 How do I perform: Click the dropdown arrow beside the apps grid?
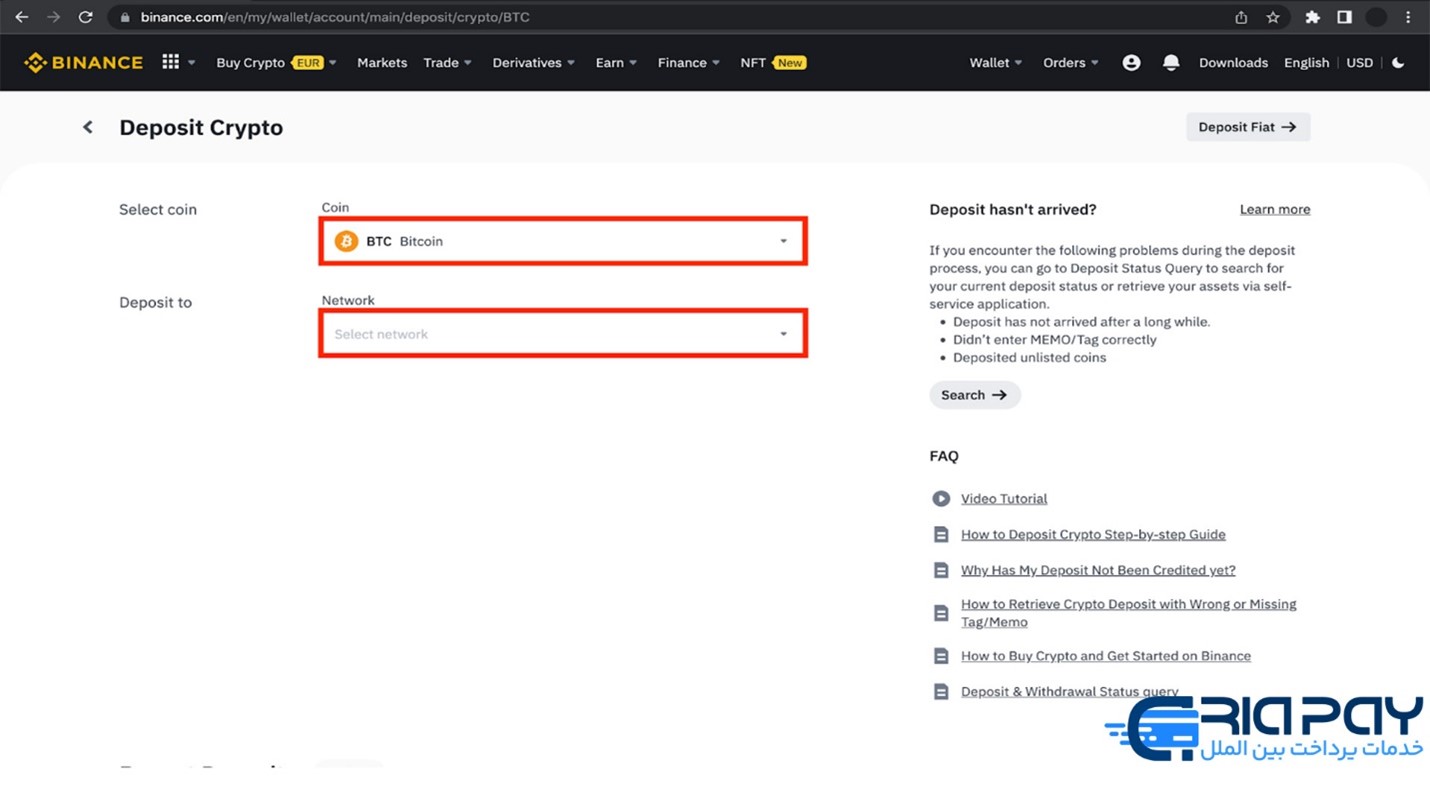191,62
